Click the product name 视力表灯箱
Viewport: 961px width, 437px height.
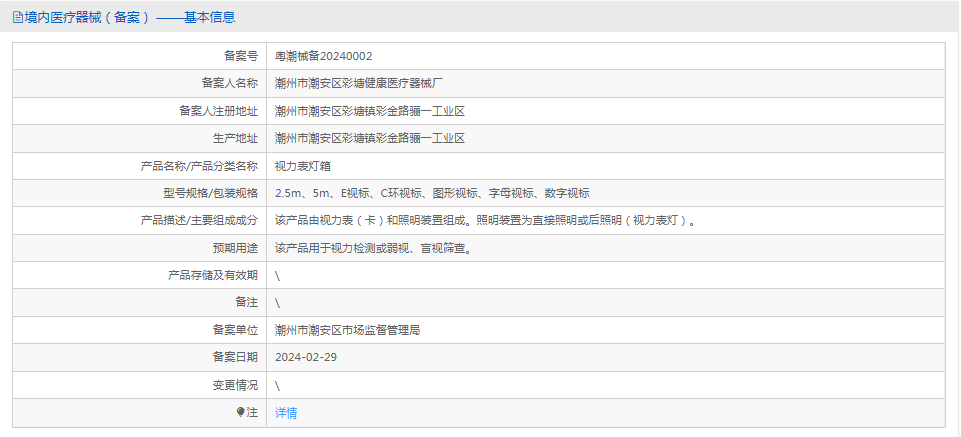(304, 166)
